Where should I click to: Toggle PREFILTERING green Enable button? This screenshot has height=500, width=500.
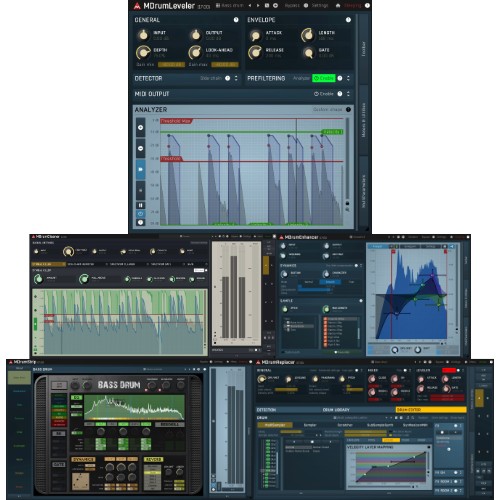point(324,78)
